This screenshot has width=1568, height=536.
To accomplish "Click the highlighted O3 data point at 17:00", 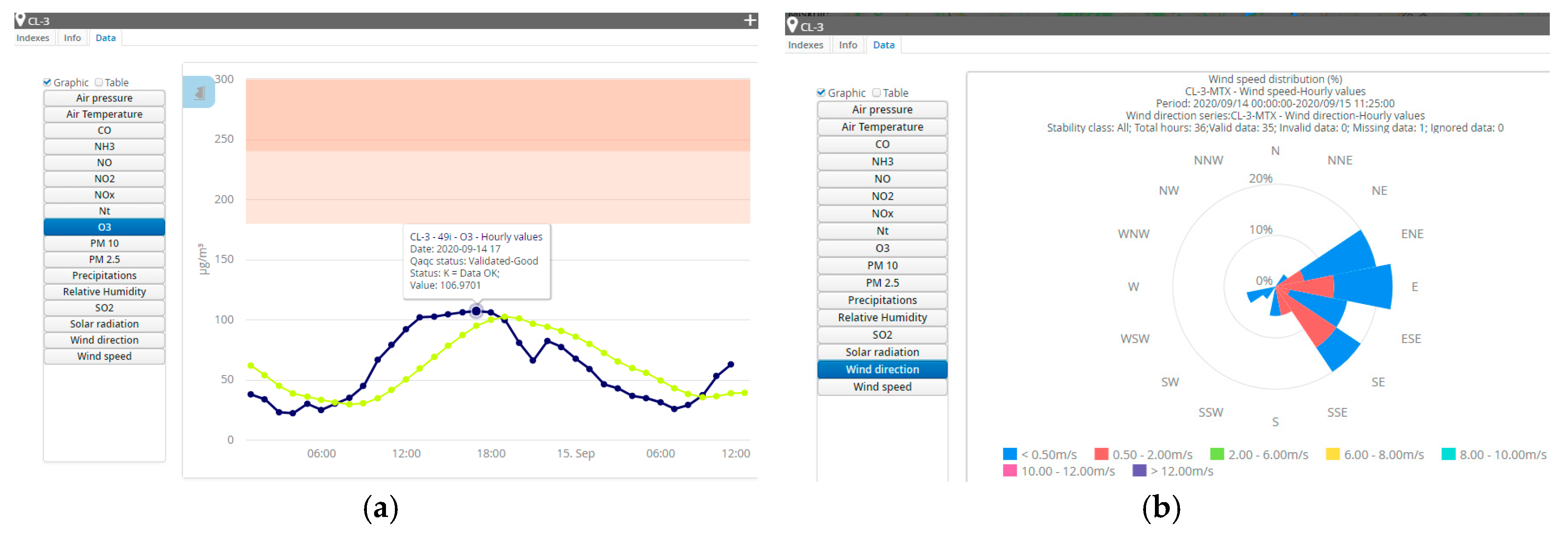I will [477, 312].
